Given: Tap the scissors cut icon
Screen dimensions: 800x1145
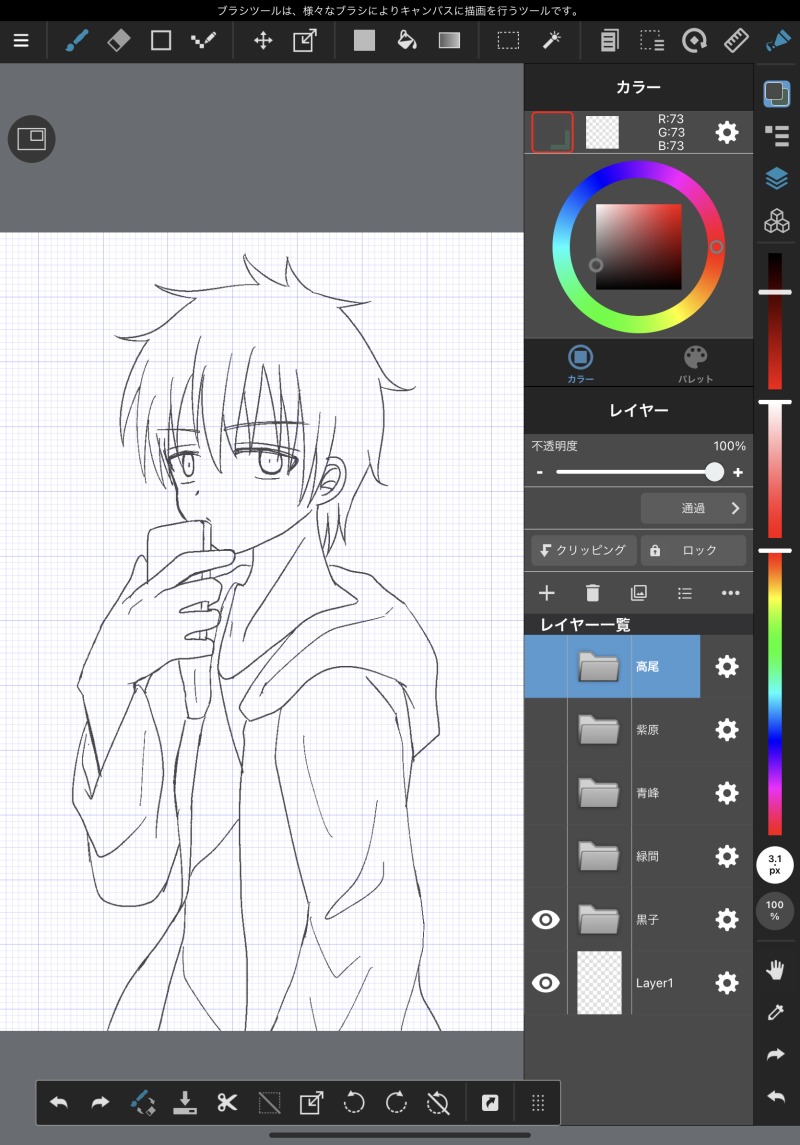Looking at the screenshot, I should [x=227, y=1103].
